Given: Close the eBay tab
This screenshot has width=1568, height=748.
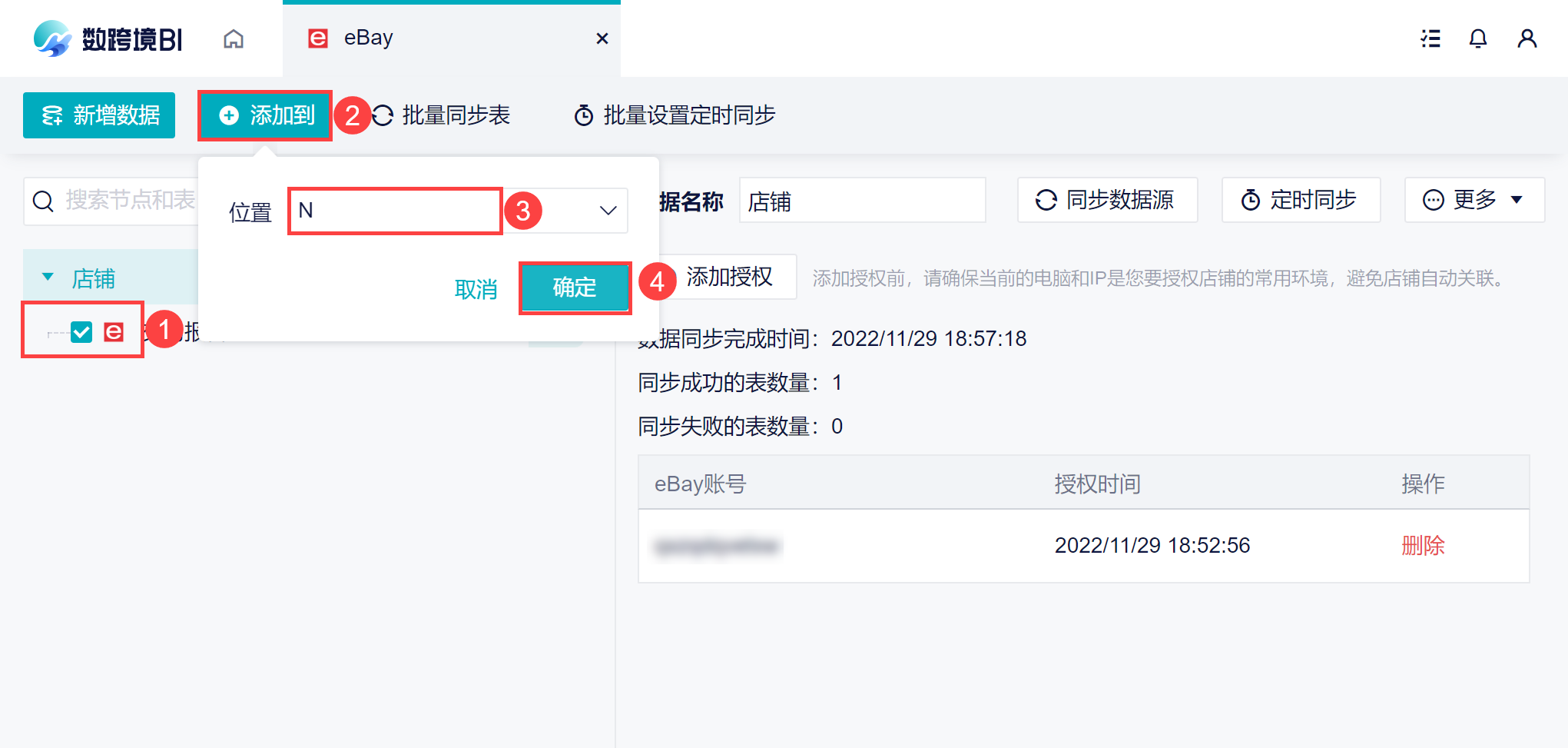Looking at the screenshot, I should pyautogui.click(x=602, y=38).
